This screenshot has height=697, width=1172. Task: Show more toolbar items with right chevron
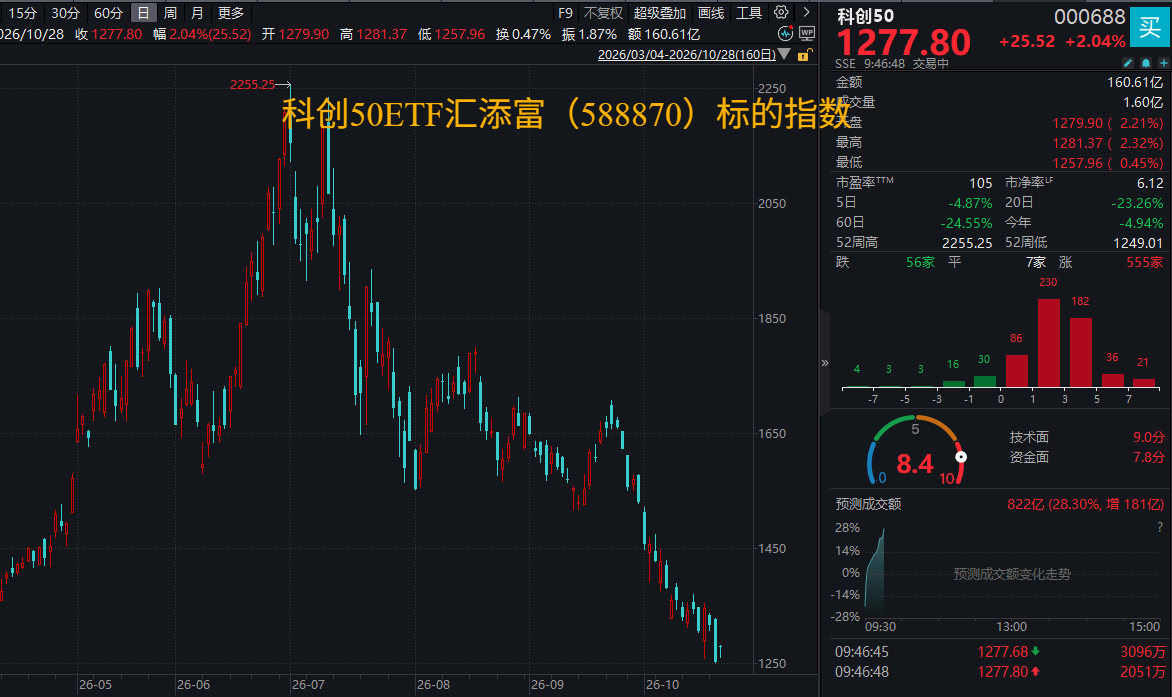point(806,12)
